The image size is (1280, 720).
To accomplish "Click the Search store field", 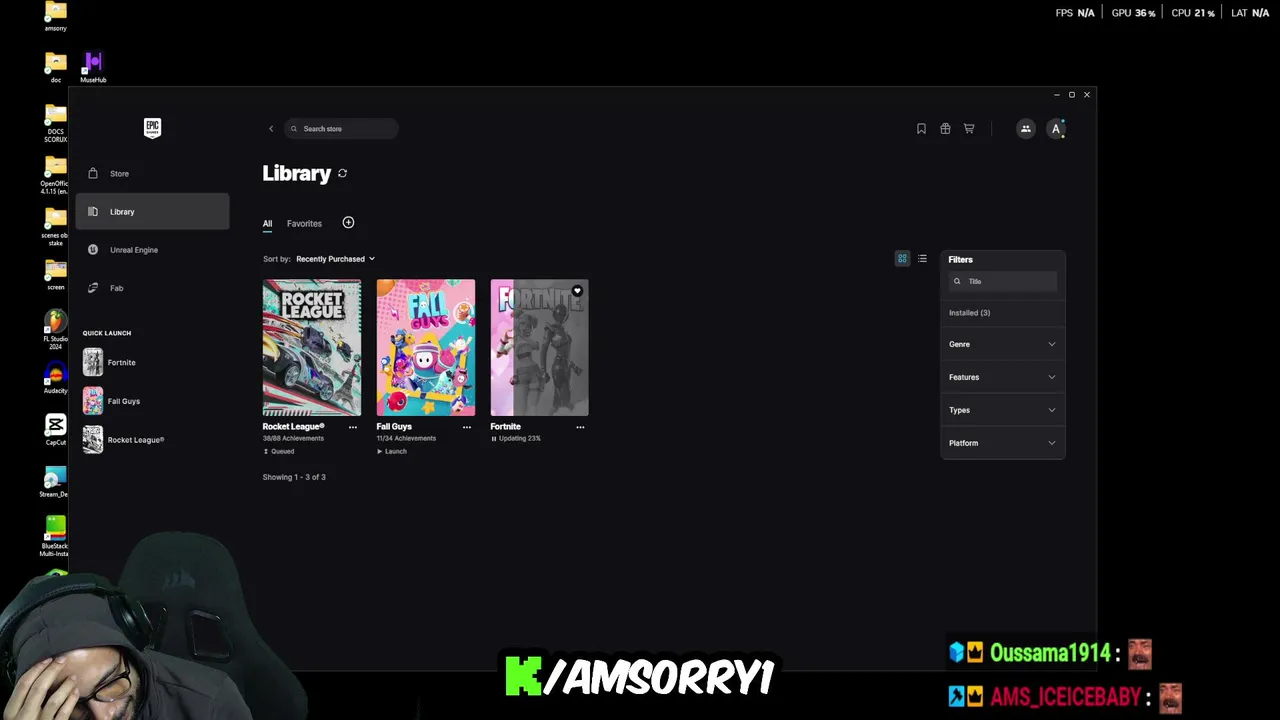I will coord(341,129).
